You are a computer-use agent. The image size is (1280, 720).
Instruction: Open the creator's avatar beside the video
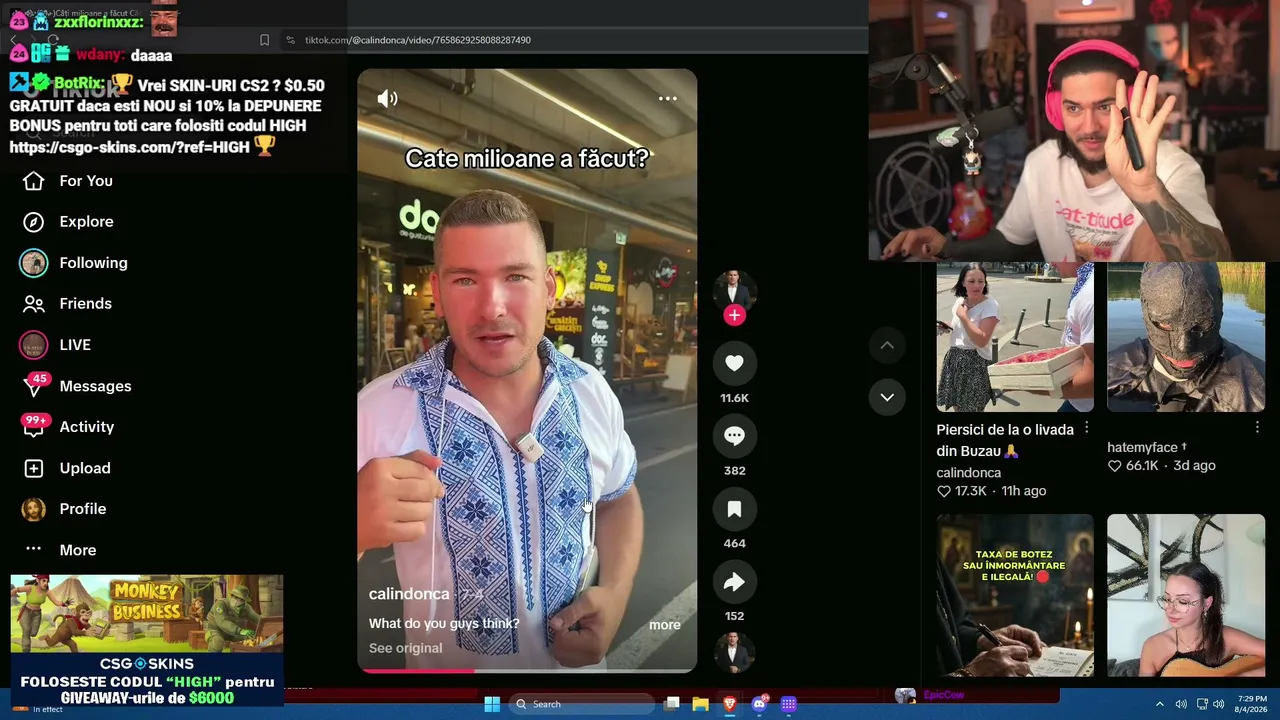(x=734, y=289)
